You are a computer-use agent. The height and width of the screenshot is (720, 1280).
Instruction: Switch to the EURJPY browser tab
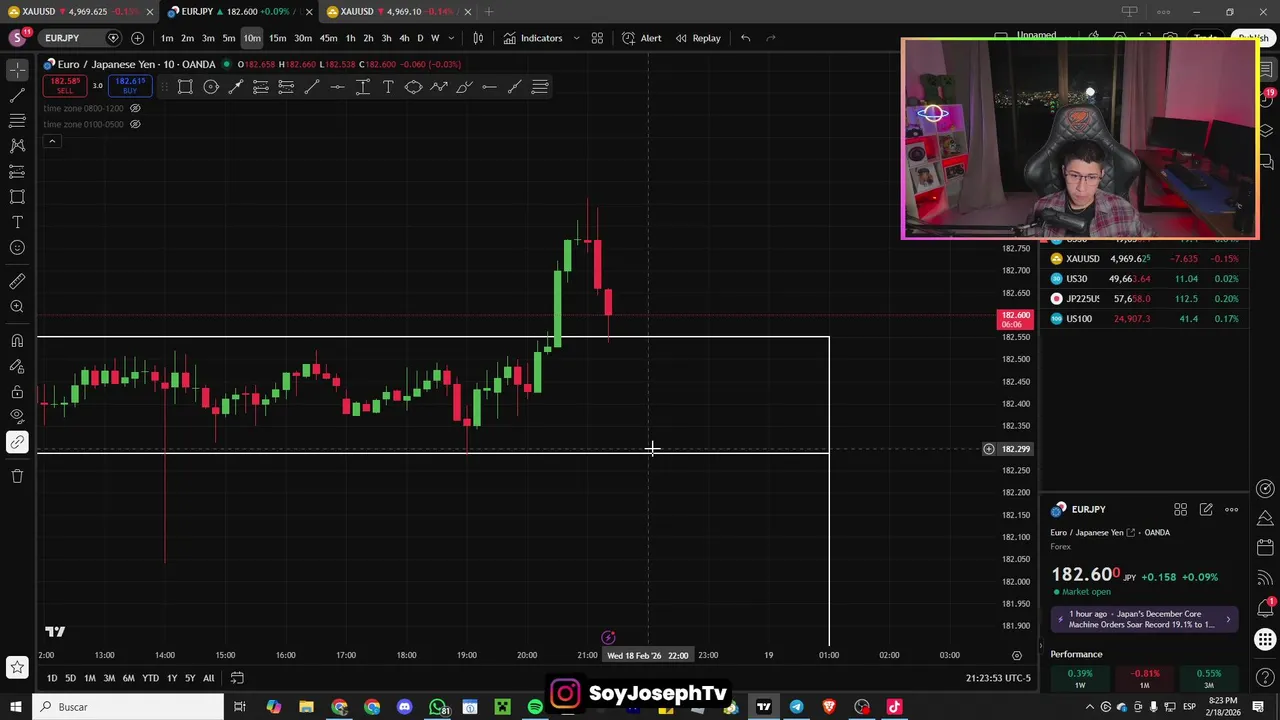click(240, 12)
